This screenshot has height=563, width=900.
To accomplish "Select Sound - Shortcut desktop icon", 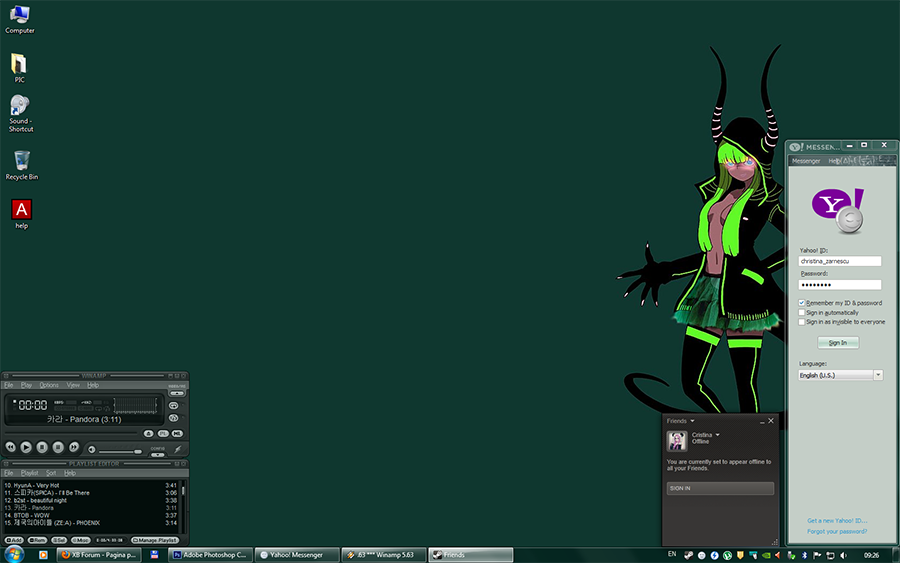I will pyautogui.click(x=20, y=114).
